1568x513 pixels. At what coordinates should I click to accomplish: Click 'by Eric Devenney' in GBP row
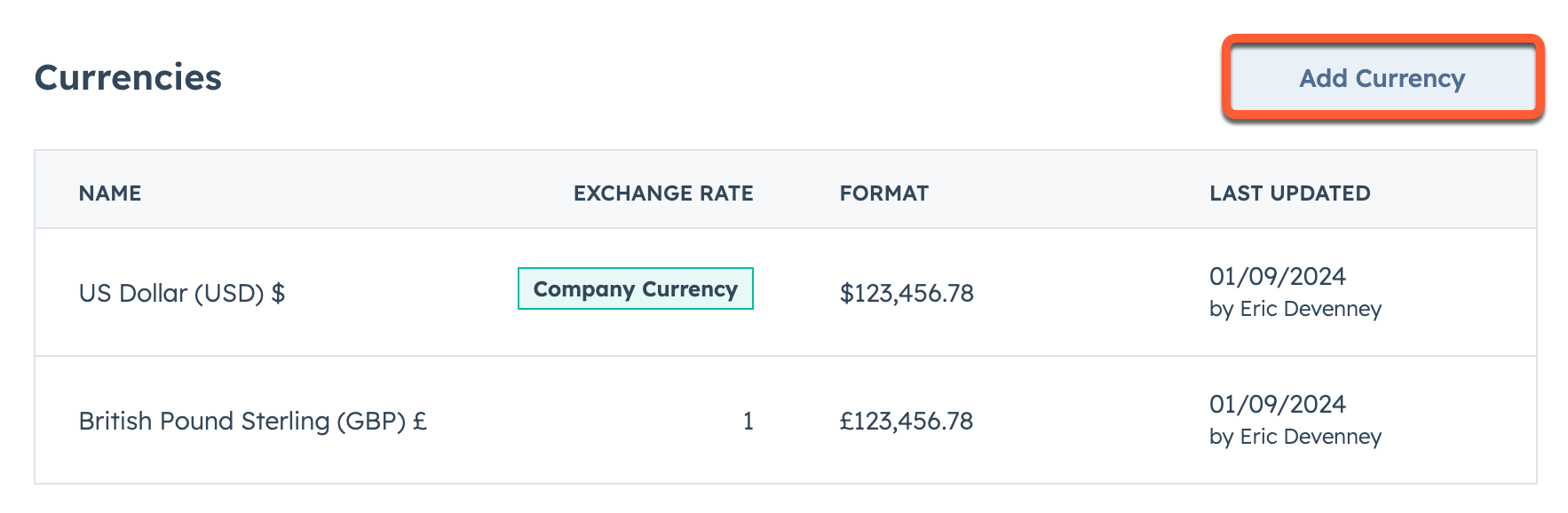(x=1295, y=437)
